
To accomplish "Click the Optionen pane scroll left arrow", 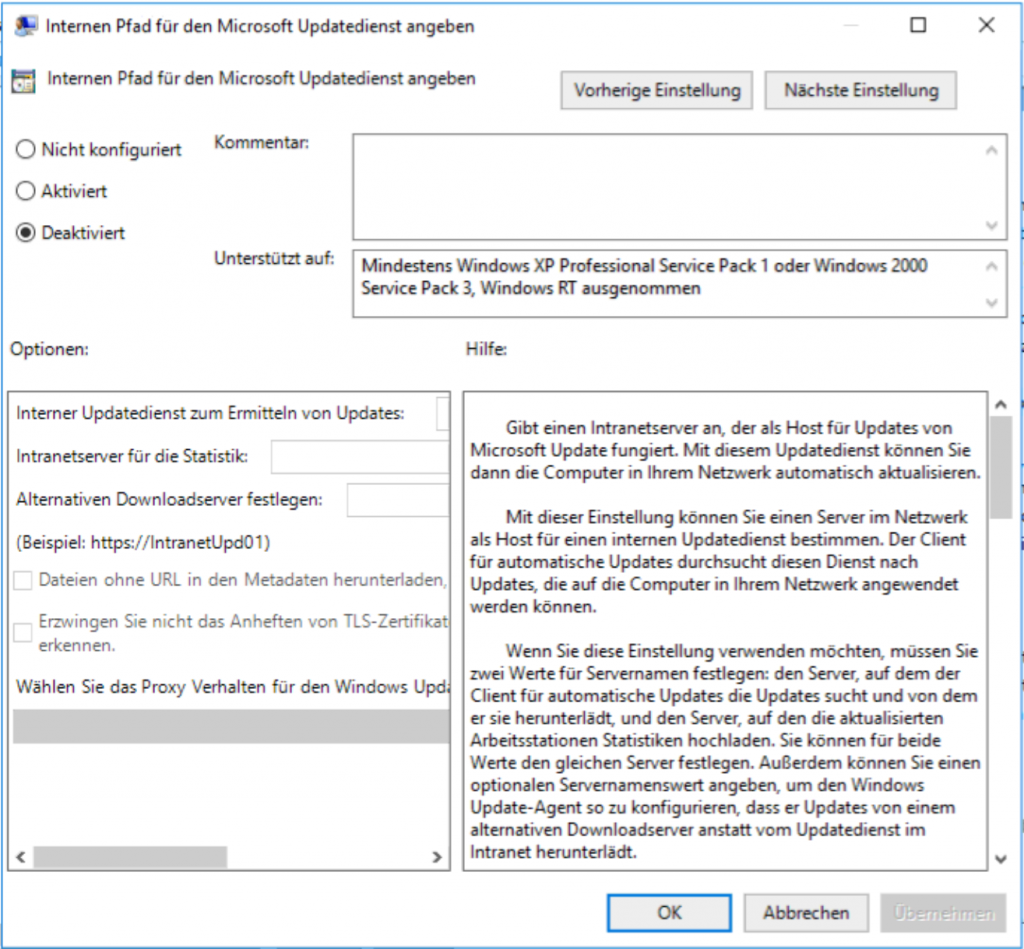I will [21, 857].
